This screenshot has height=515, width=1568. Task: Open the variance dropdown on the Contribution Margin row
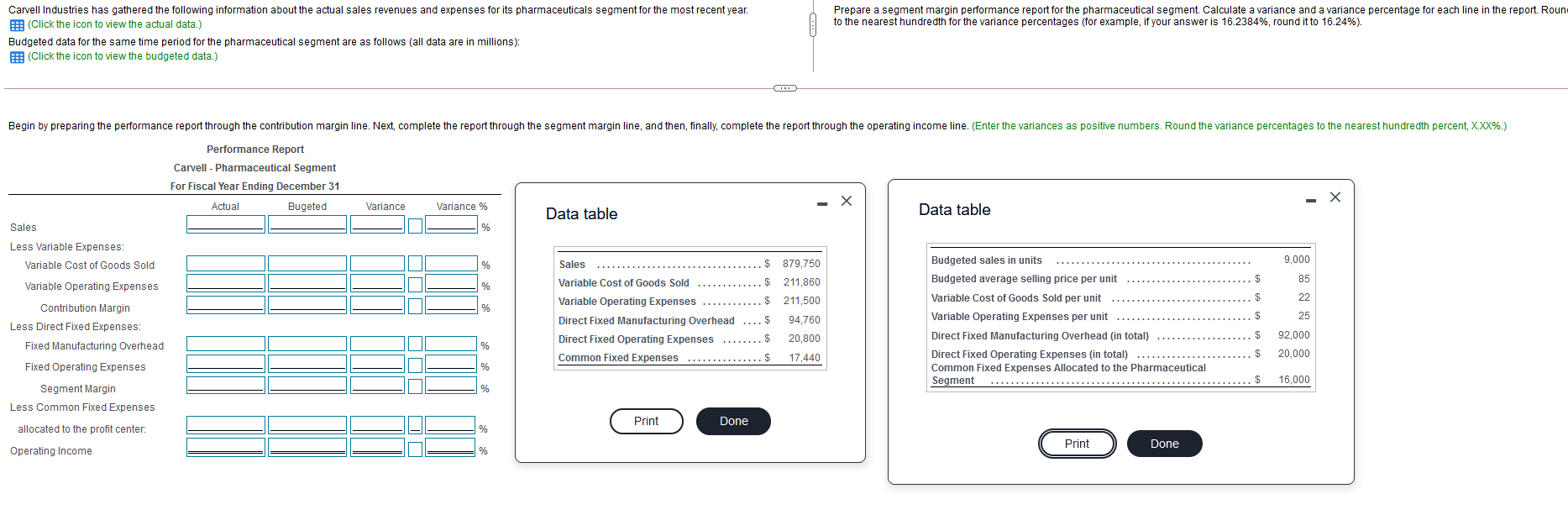point(415,306)
